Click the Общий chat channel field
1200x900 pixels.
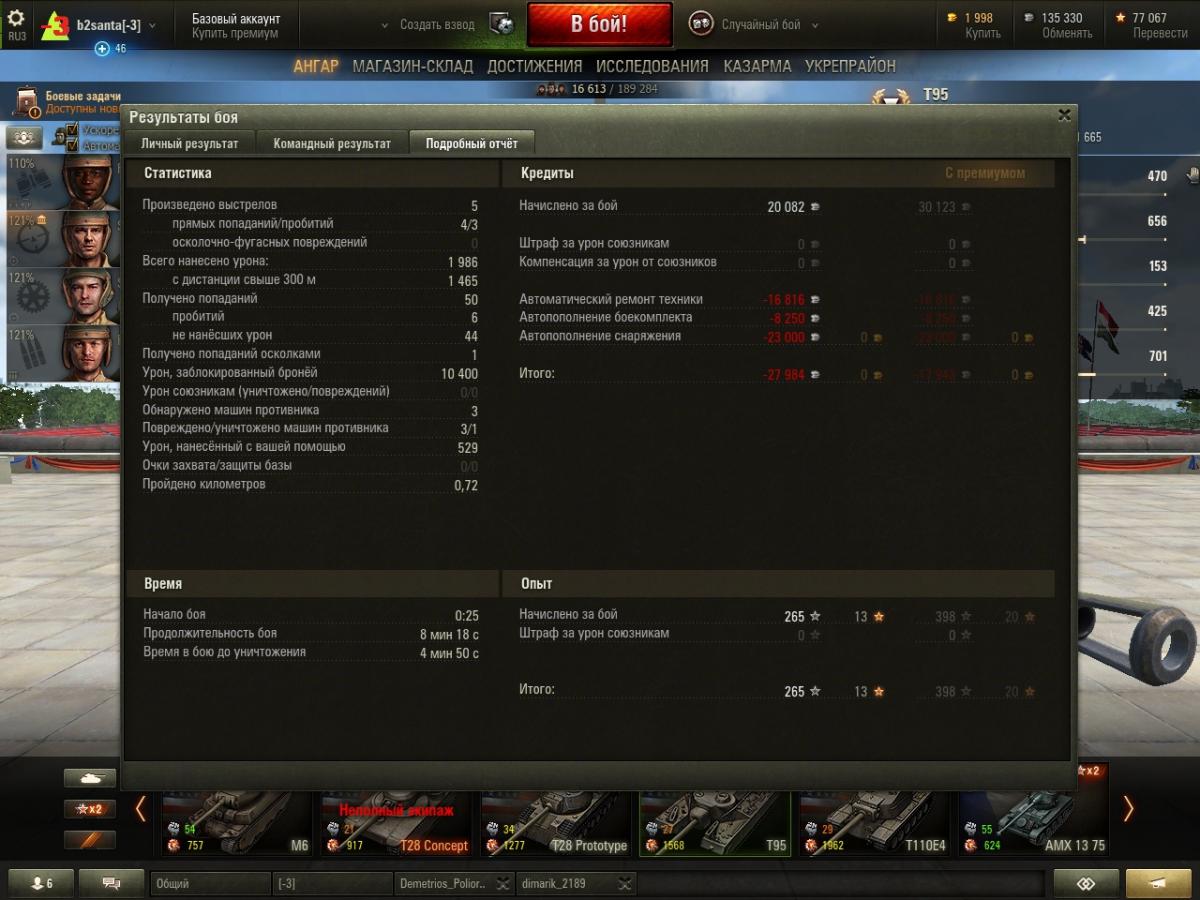209,884
